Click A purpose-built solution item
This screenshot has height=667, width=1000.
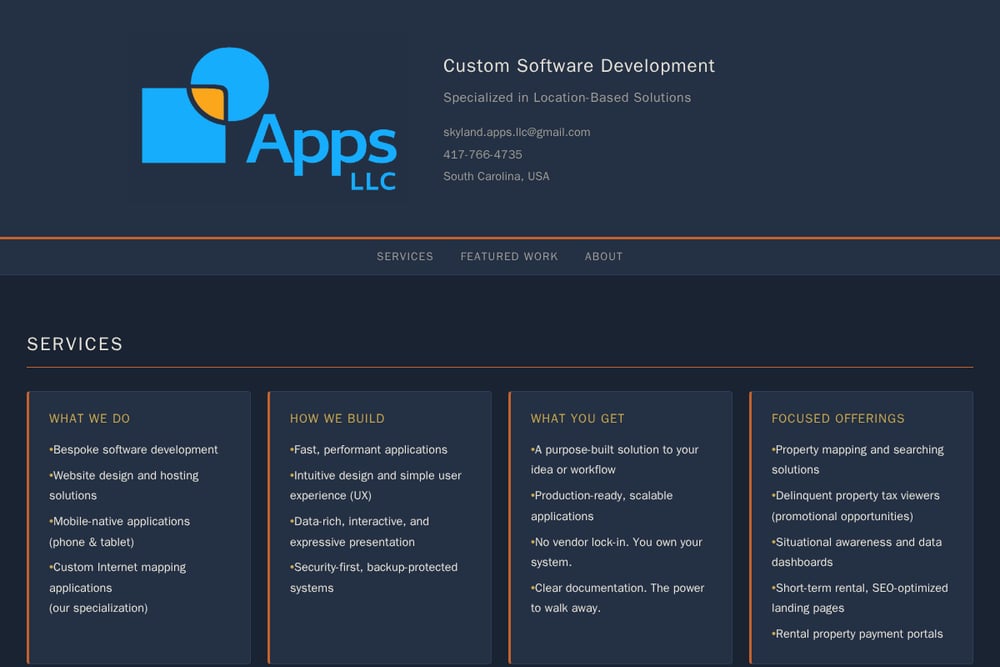615,459
